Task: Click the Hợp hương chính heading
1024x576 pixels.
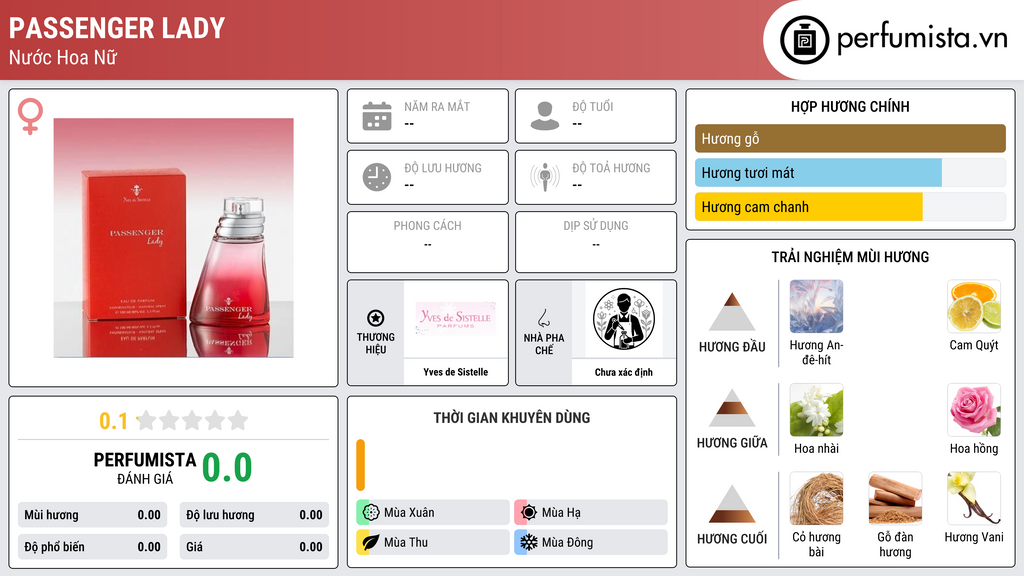Action: tap(850, 106)
